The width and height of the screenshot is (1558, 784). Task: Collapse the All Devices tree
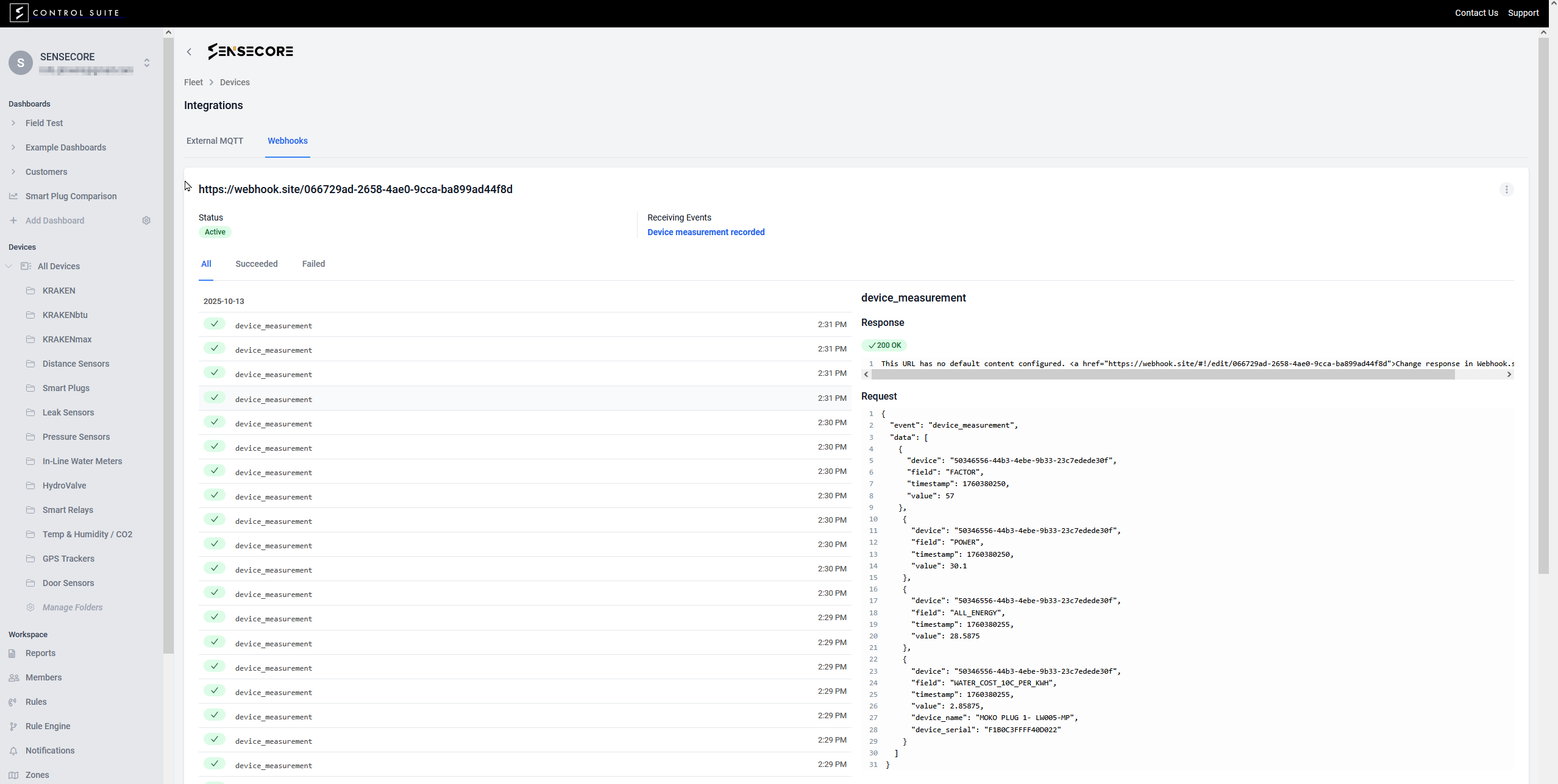tap(9, 266)
